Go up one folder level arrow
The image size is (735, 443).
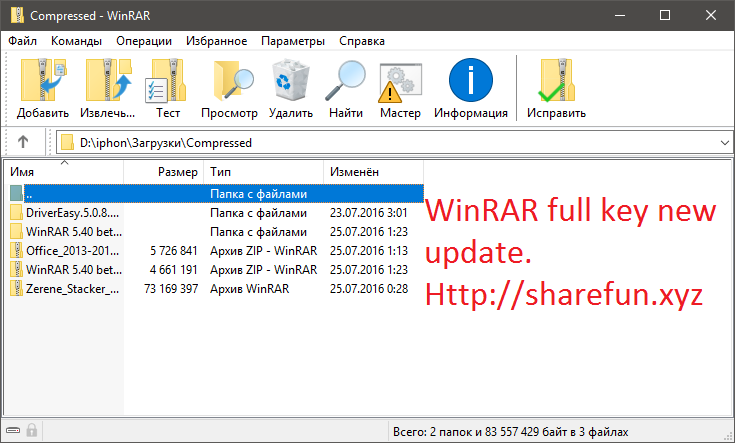(x=23, y=142)
